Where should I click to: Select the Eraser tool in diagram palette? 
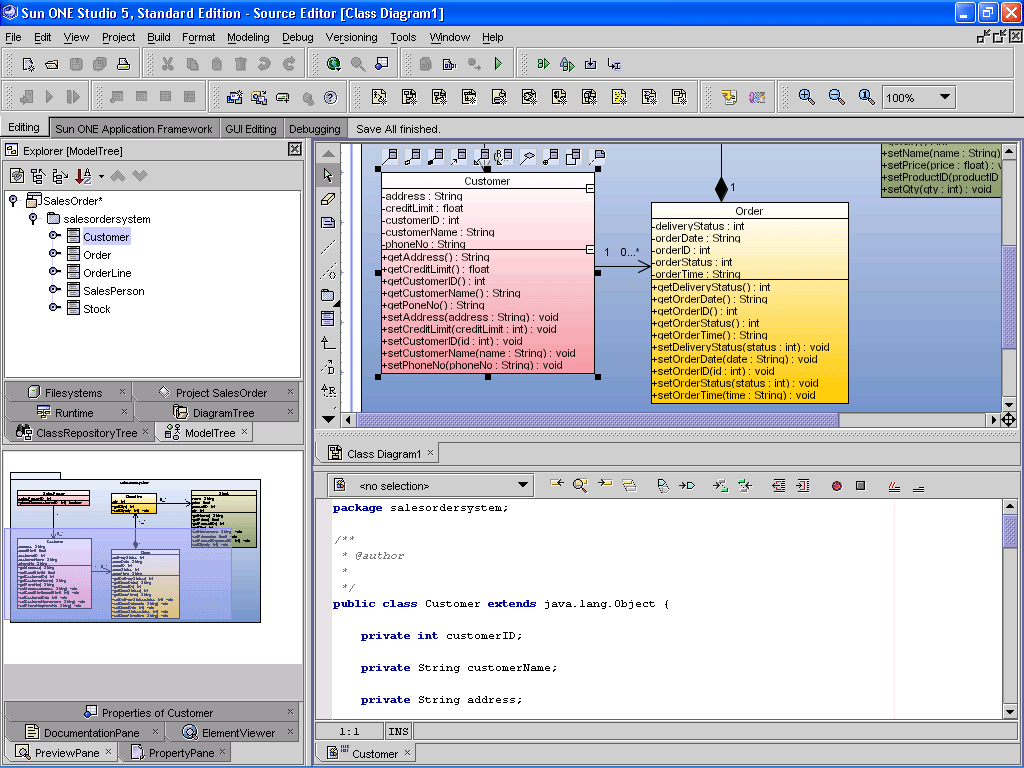pos(328,199)
